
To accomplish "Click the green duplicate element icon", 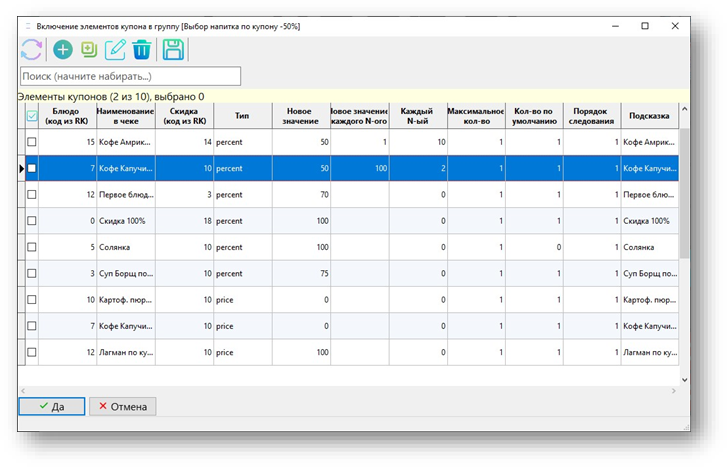I will pyautogui.click(x=89, y=49).
